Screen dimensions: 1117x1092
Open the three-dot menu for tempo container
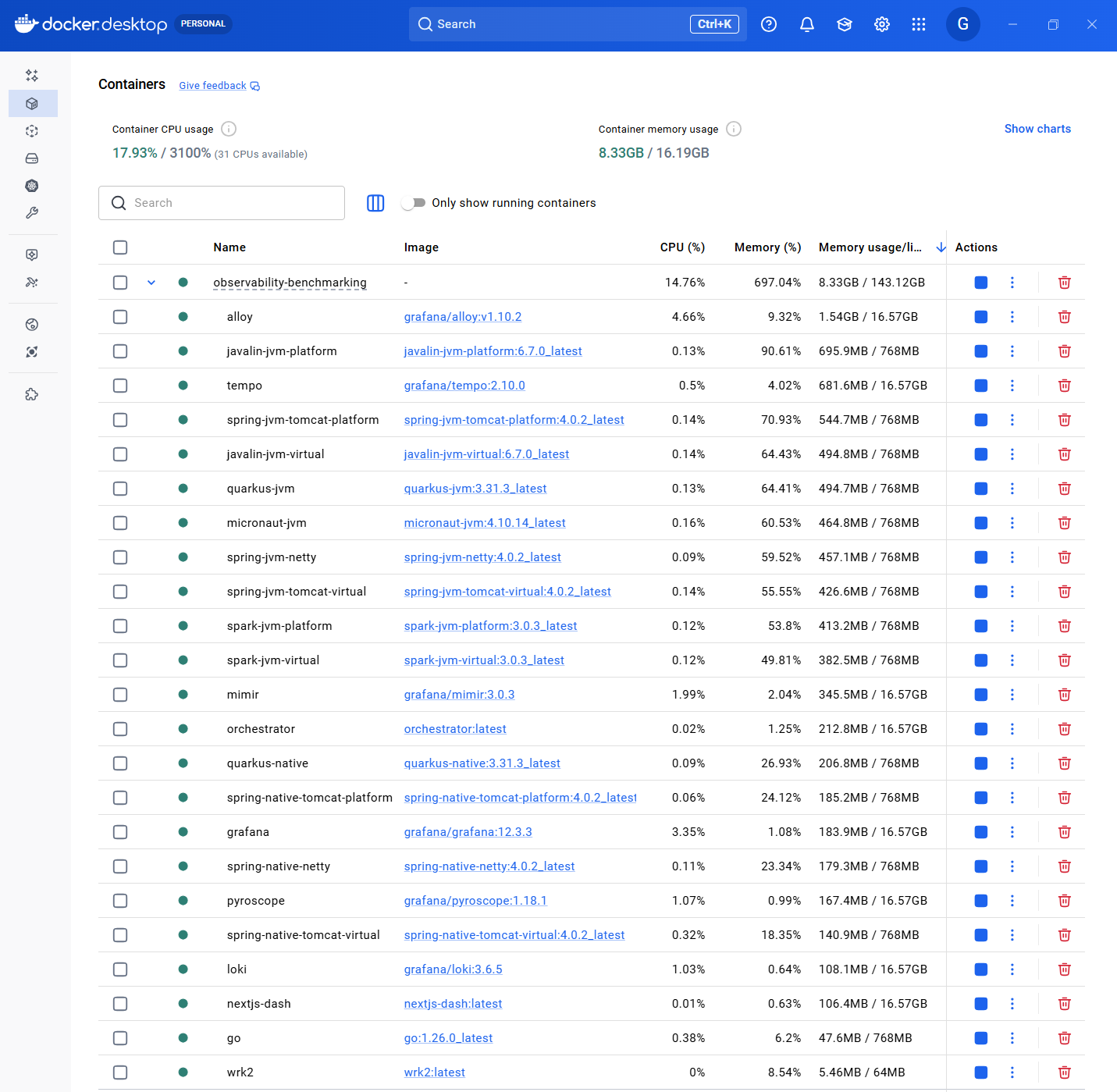coord(1012,385)
